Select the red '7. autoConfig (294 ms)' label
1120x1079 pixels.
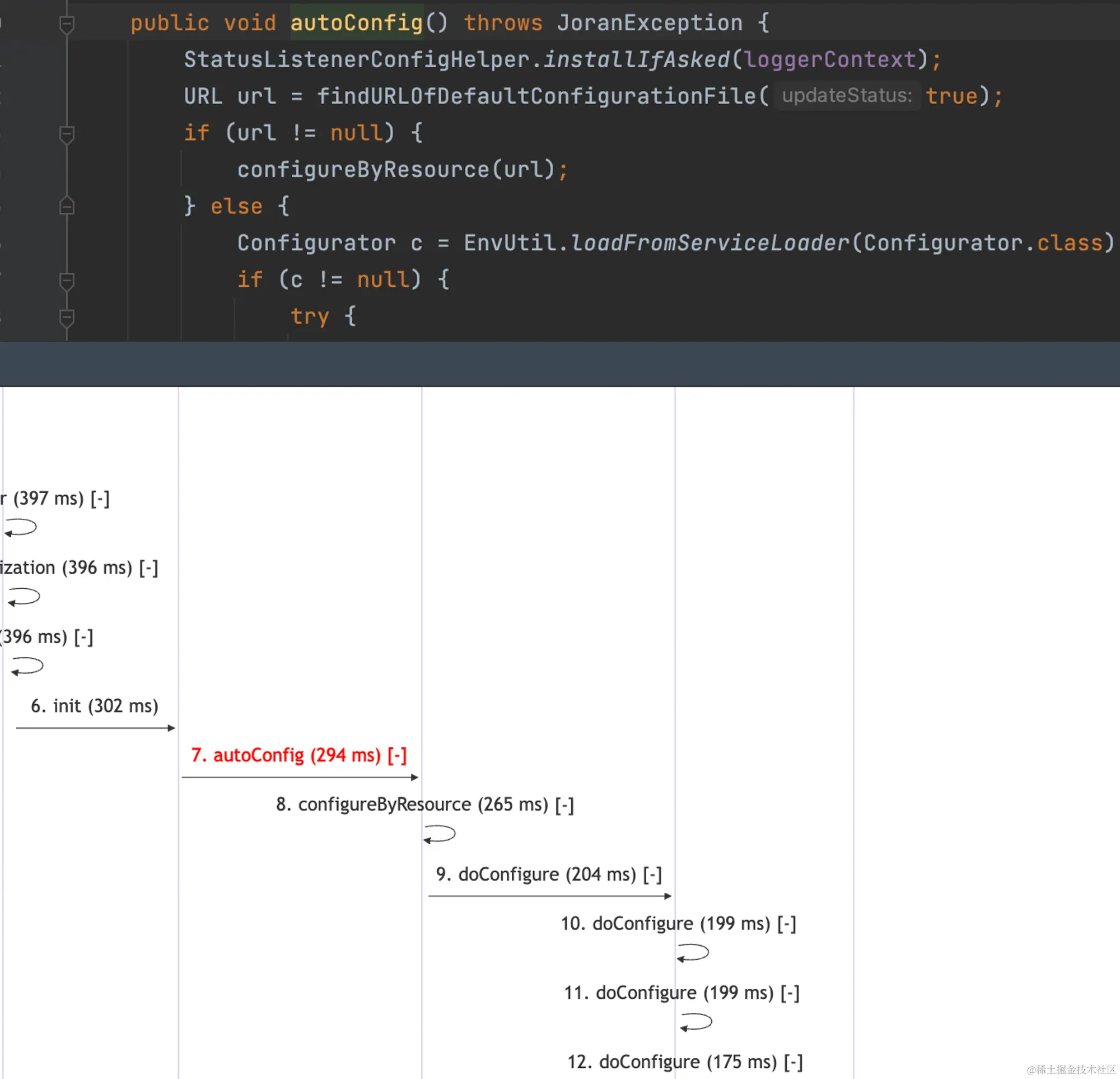click(x=286, y=755)
